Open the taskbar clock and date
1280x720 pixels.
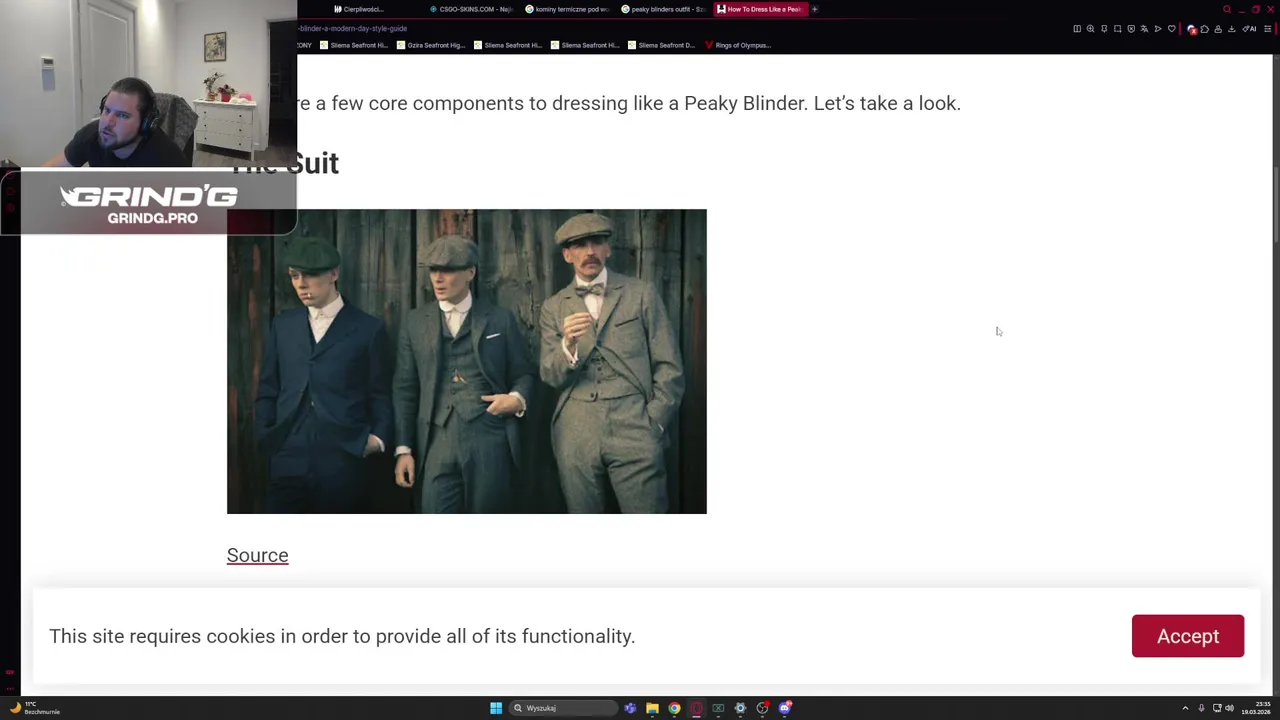1256,708
